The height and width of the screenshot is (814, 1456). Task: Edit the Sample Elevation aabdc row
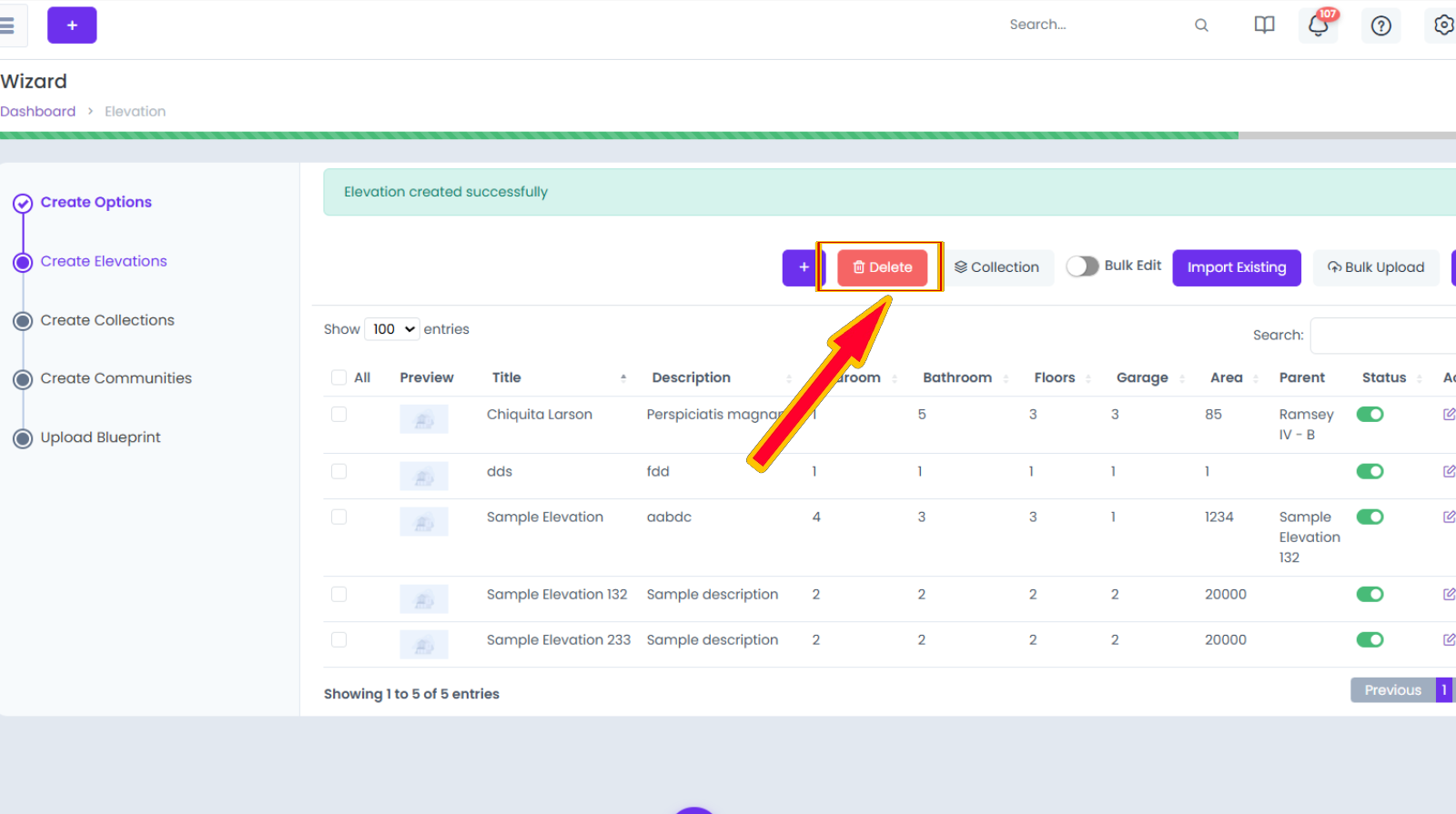click(x=1449, y=517)
